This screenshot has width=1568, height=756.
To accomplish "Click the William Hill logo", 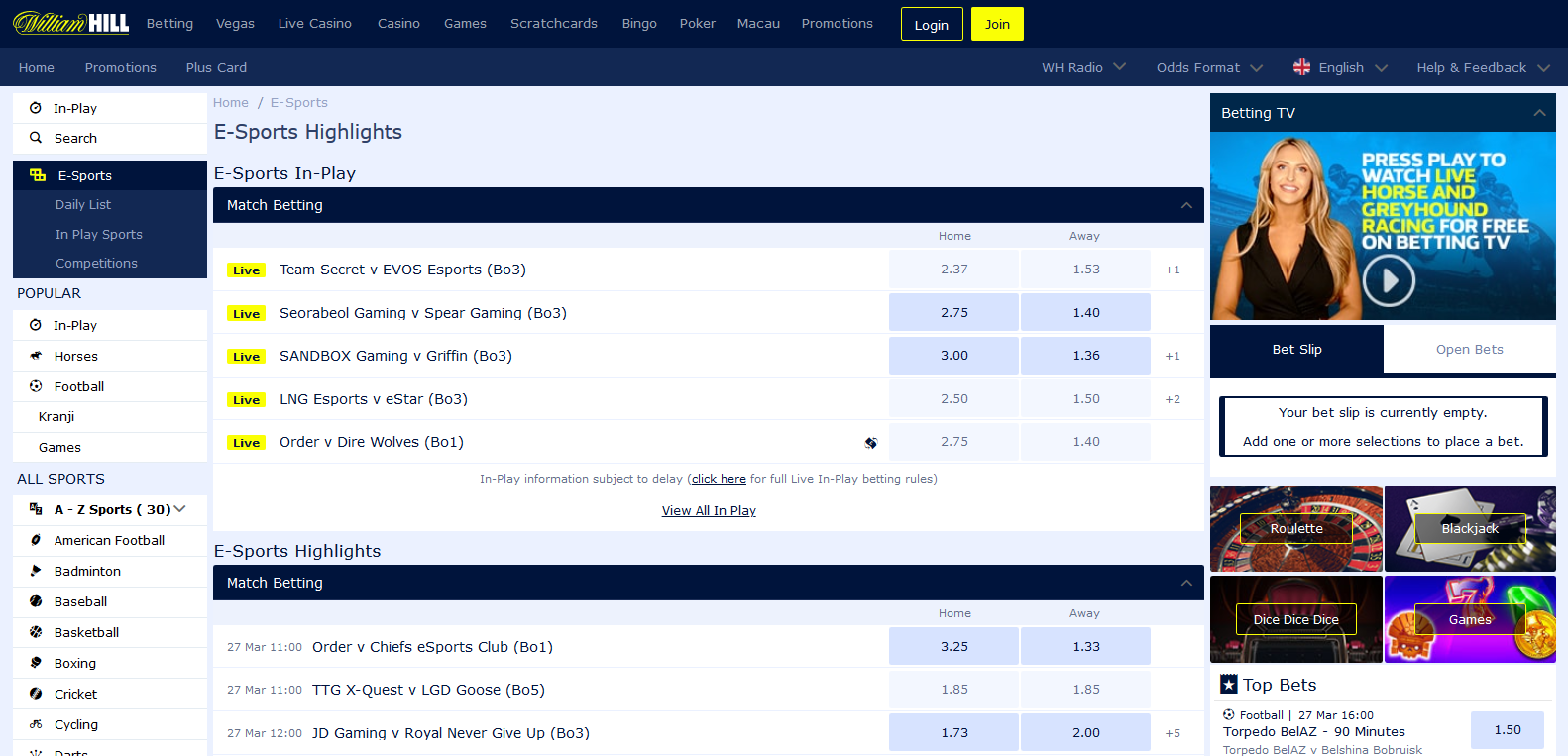I will pyautogui.click(x=71, y=23).
